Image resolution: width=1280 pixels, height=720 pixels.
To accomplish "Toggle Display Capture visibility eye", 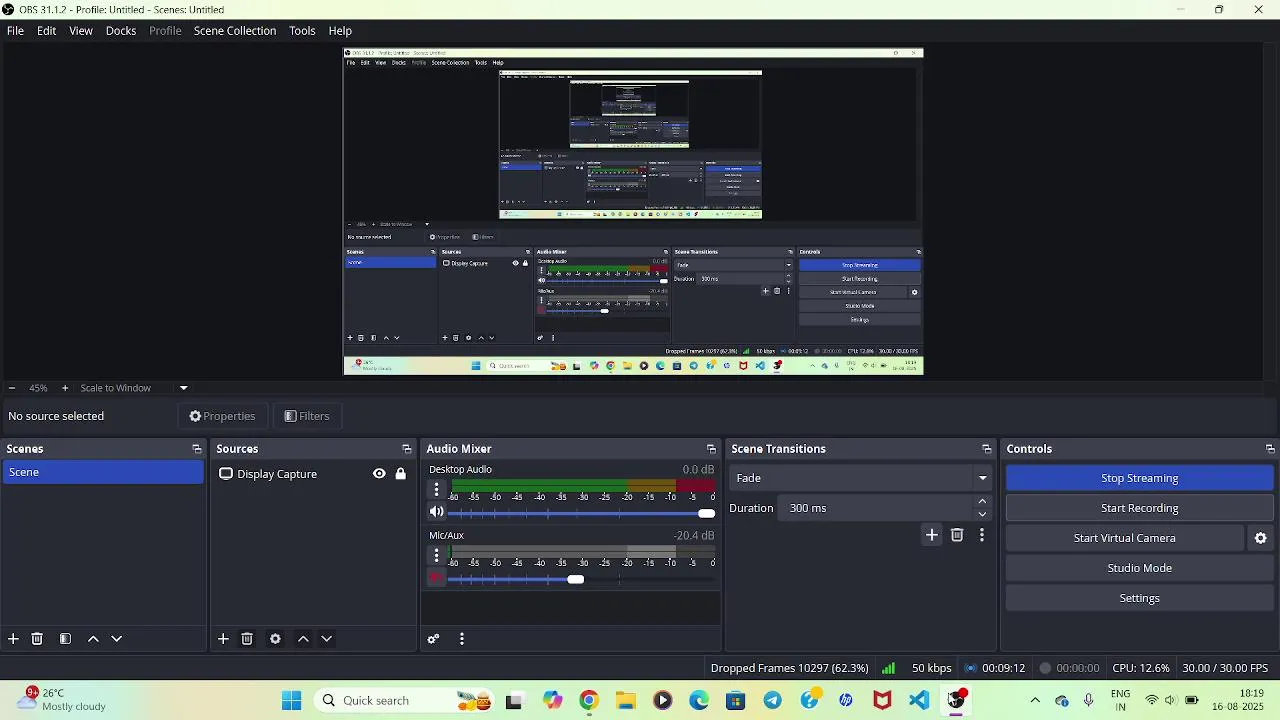I will (x=379, y=474).
